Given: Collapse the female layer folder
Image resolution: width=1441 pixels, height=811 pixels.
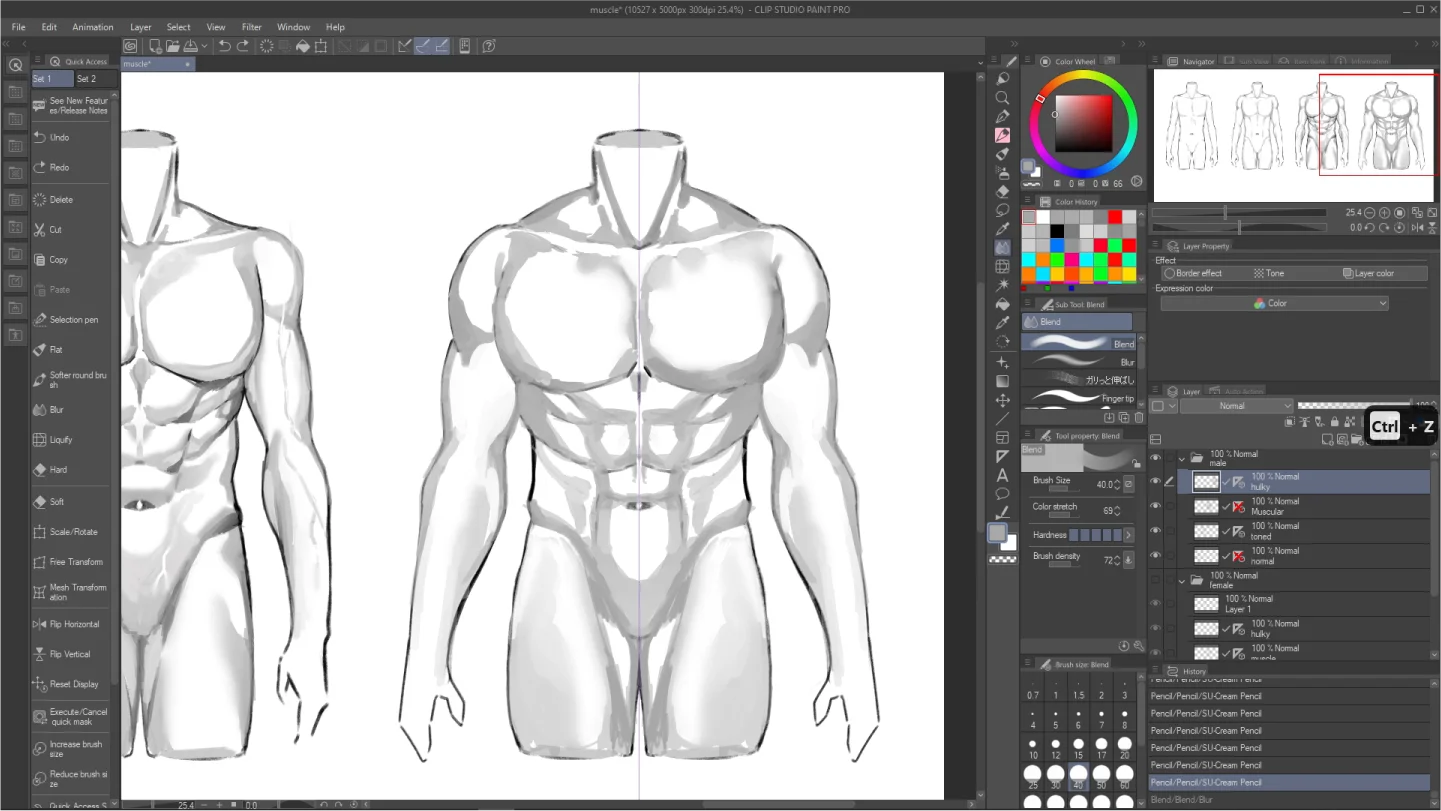Looking at the screenshot, I should pos(1181,580).
